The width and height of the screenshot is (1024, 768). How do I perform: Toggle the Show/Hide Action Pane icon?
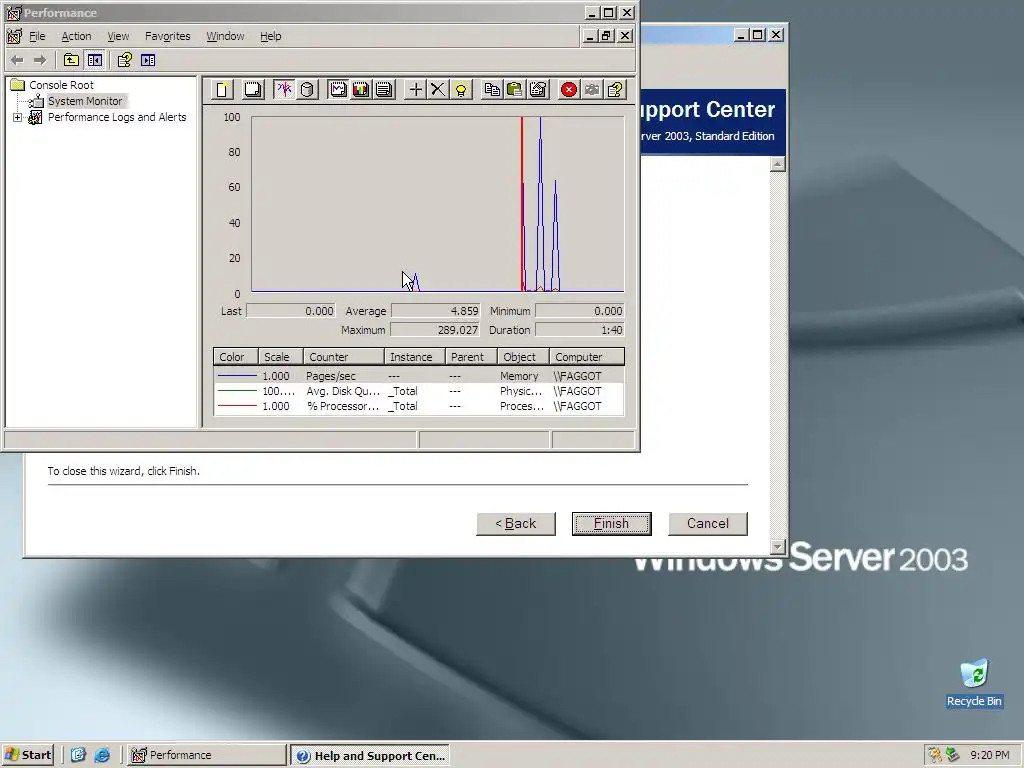(x=148, y=60)
